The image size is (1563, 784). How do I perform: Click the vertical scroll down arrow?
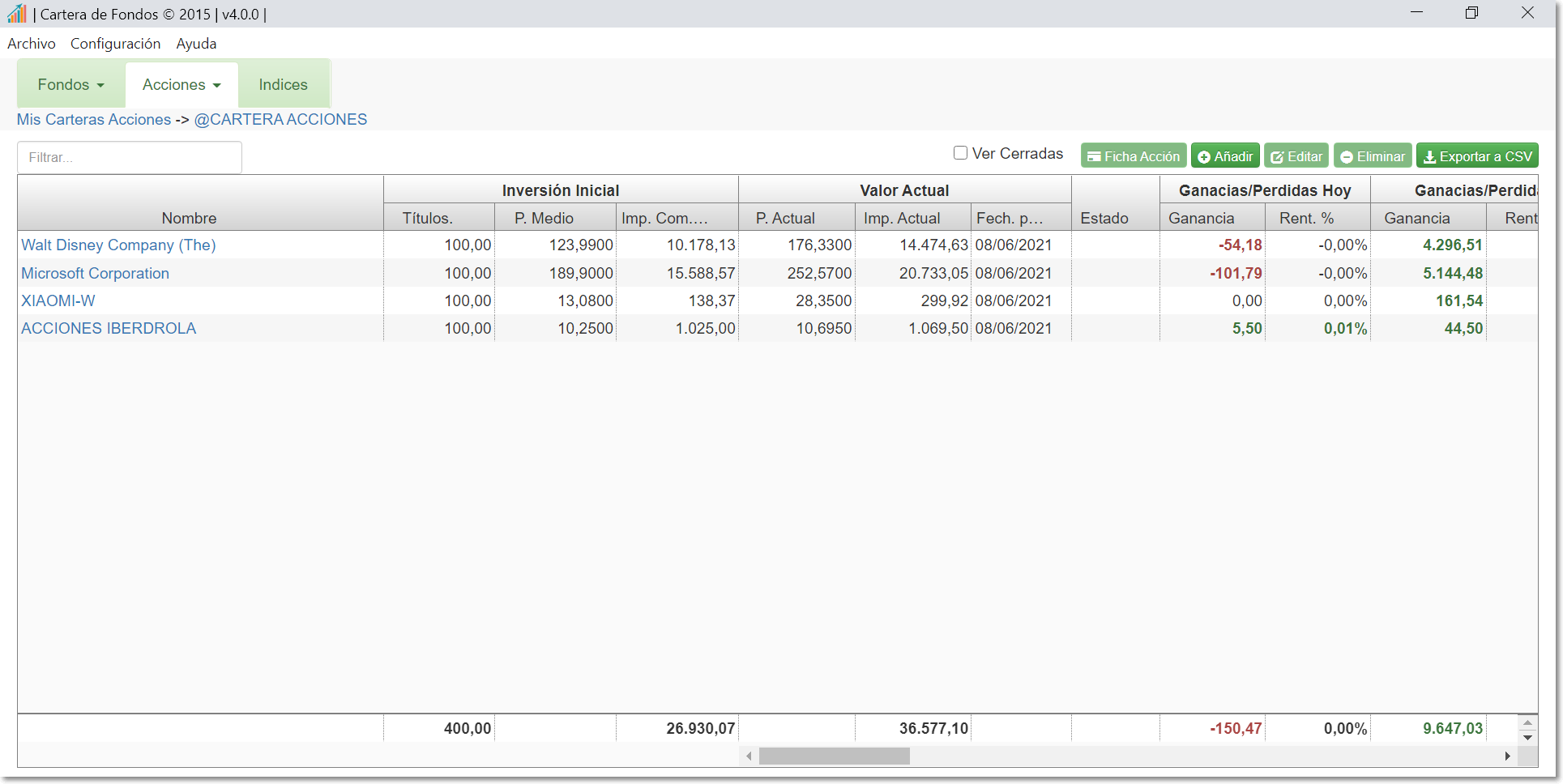point(1527,736)
